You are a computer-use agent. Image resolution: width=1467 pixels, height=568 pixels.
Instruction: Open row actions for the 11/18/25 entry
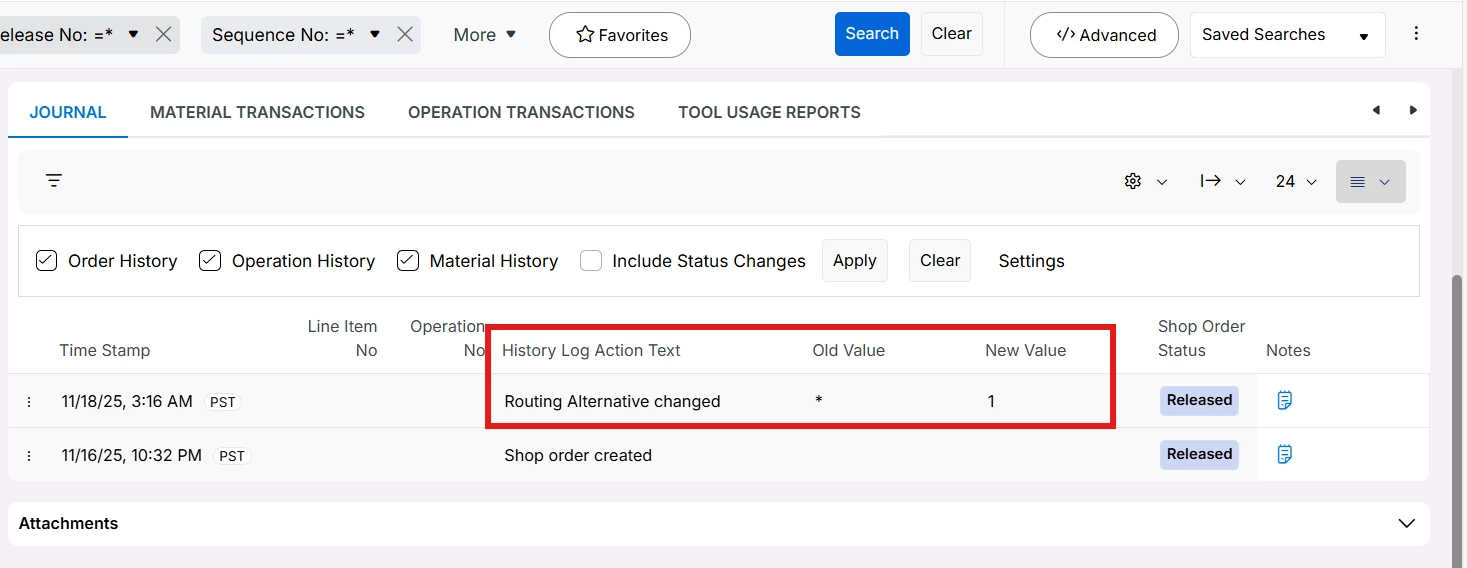(x=29, y=402)
